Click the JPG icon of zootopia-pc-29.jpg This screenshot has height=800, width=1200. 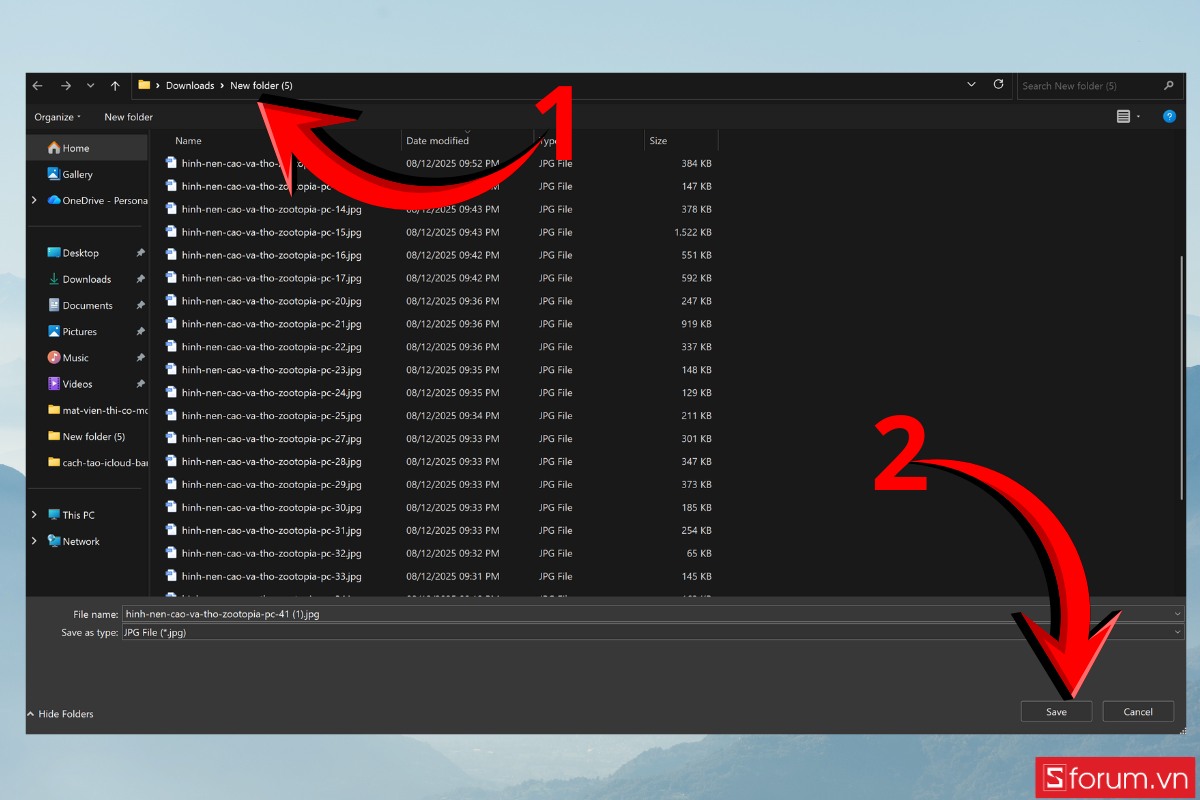coord(171,485)
